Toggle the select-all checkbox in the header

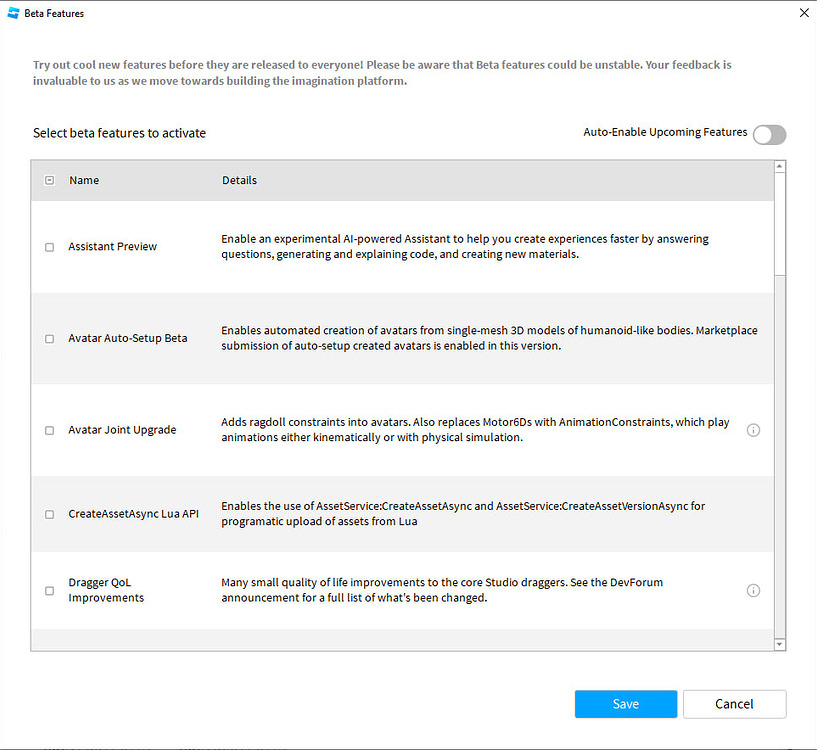(49, 180)
